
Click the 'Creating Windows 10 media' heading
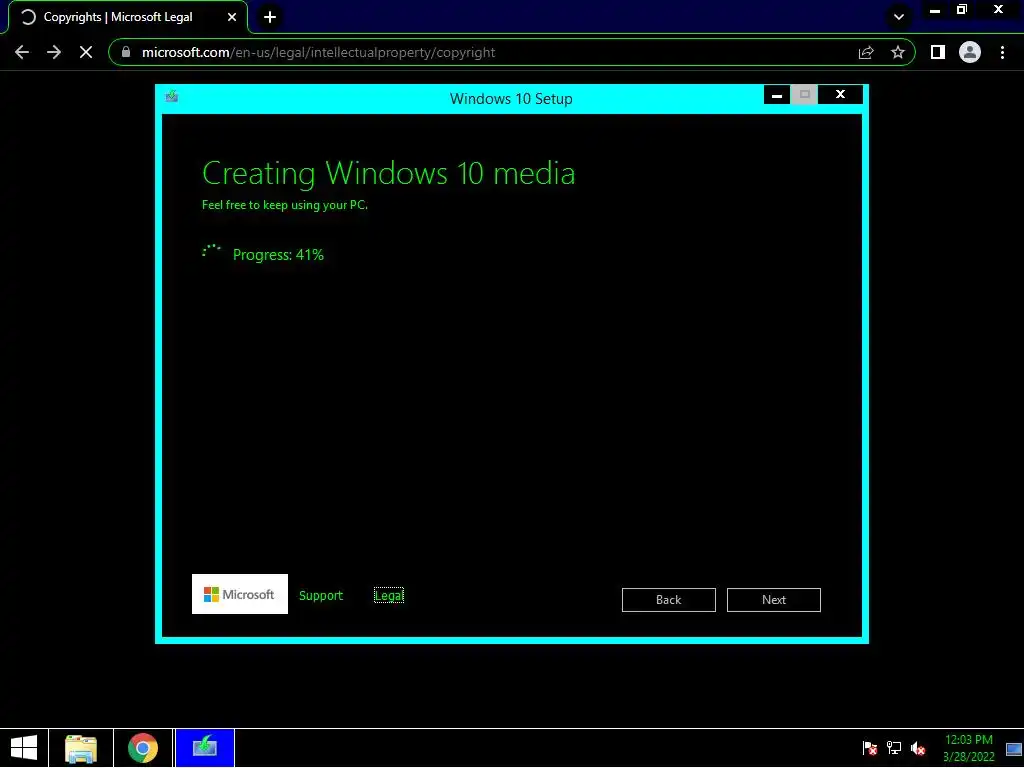tap(389, 174)
